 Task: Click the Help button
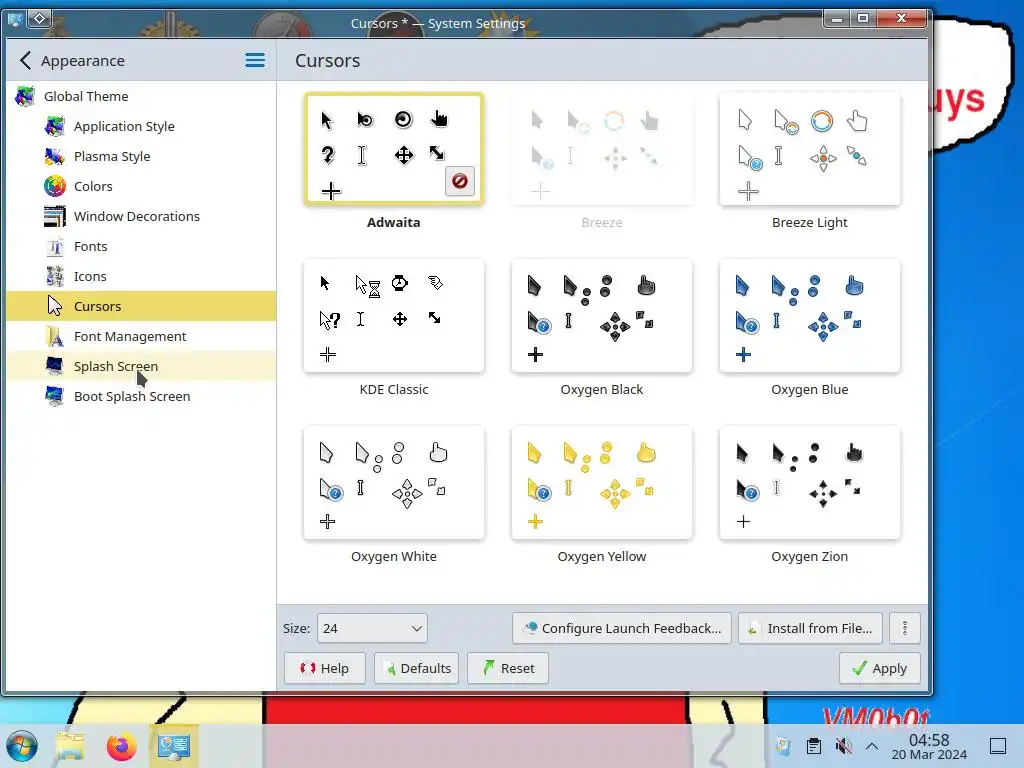[x=325, y=668]
